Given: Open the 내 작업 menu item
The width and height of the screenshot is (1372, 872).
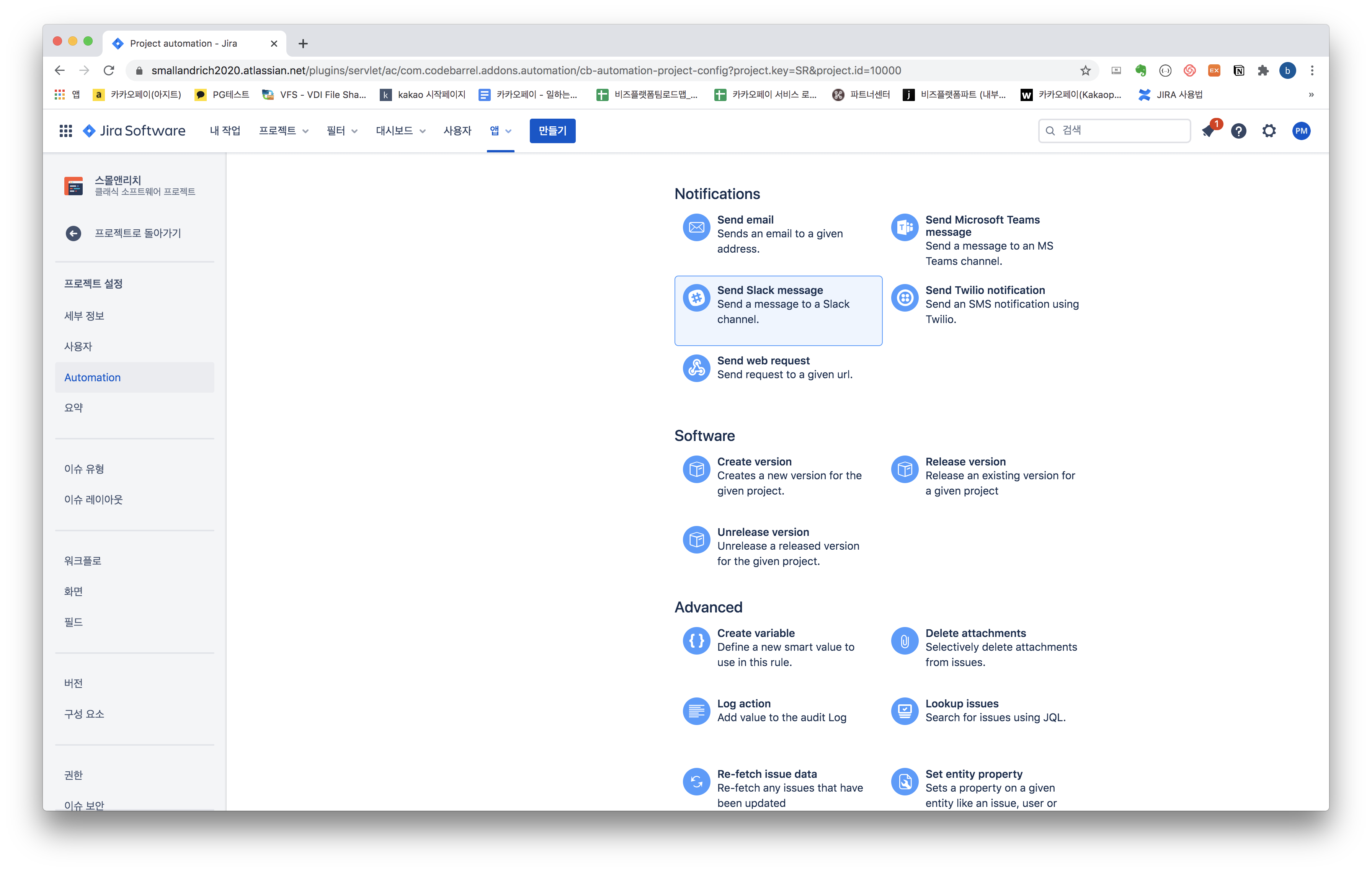Looking at the screenshot, I should tap(224, 131).
